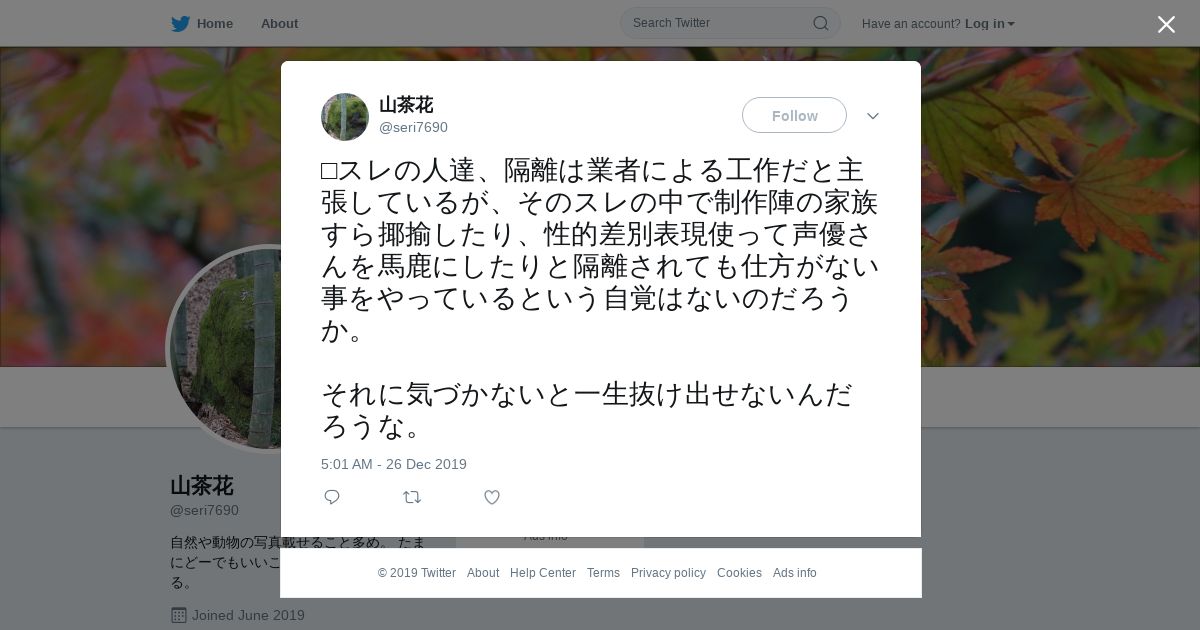Reply to the tweet via the speech bubble icon

tap(332, 497)
